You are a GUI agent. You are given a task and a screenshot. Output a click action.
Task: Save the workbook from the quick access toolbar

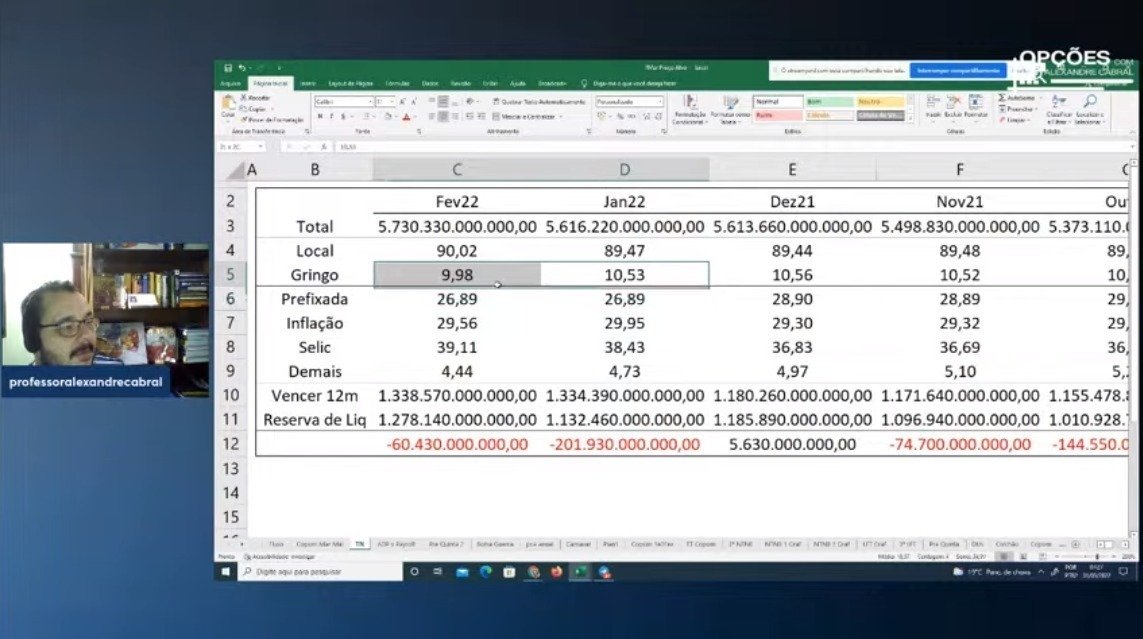click(227, 68)
